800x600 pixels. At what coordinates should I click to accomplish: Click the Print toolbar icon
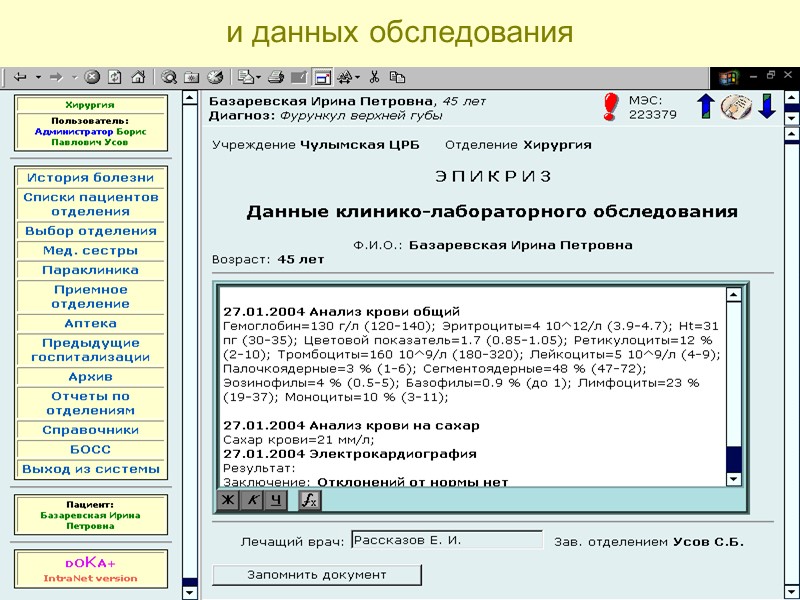[x=276, y=78]
